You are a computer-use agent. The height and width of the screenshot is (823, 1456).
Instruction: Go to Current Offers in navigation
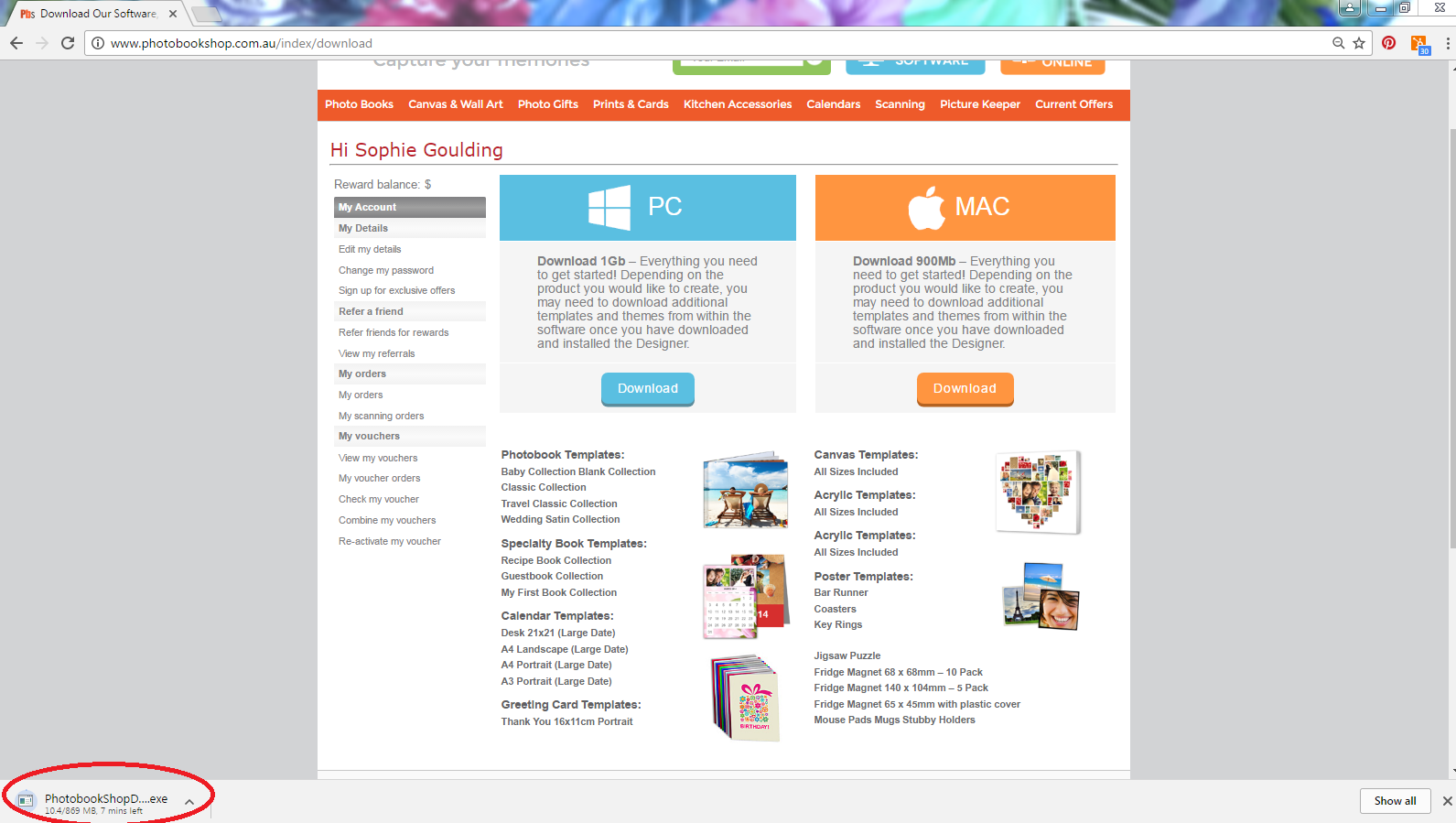point(1073,104)
